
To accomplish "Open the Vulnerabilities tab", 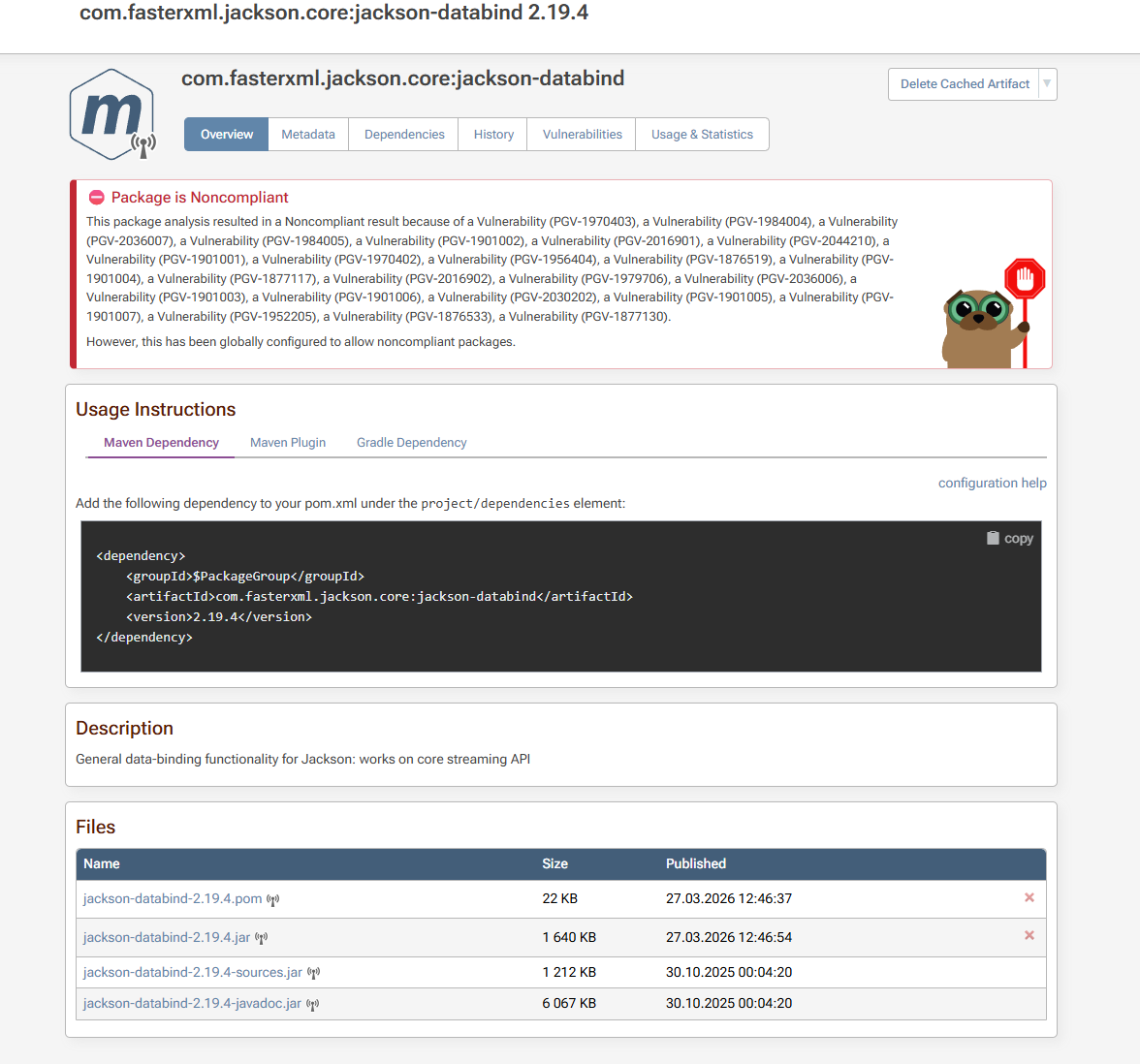I will [x=581, y=134].
